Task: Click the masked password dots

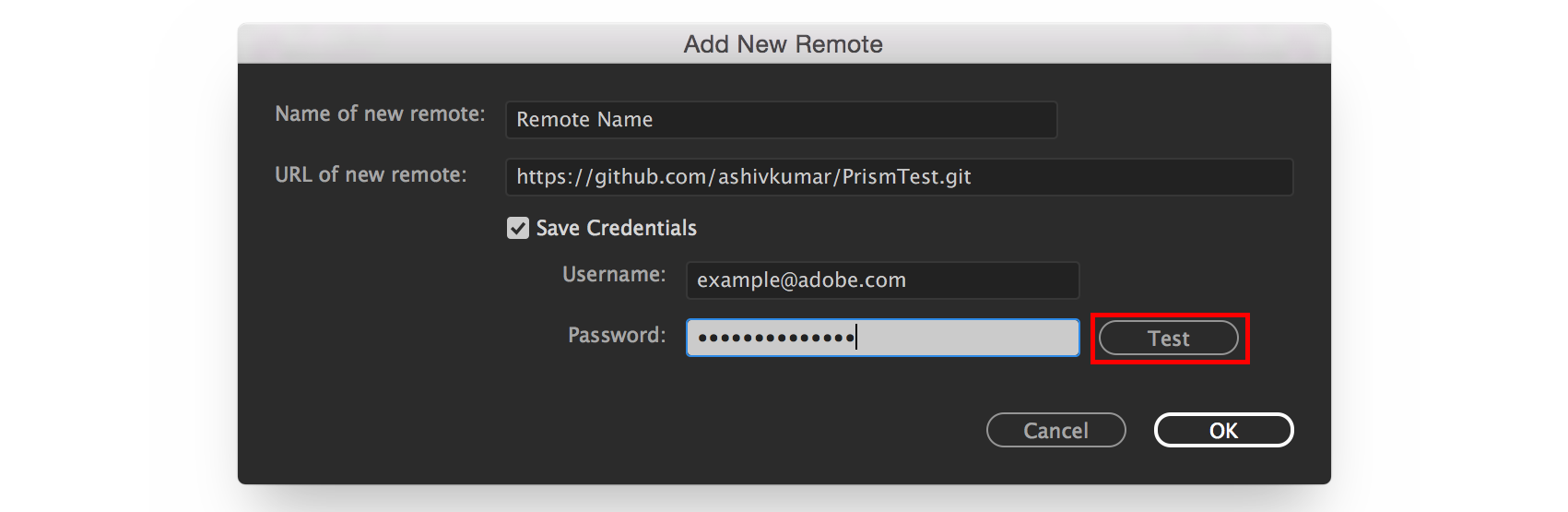Action: (x=776, y=338)
